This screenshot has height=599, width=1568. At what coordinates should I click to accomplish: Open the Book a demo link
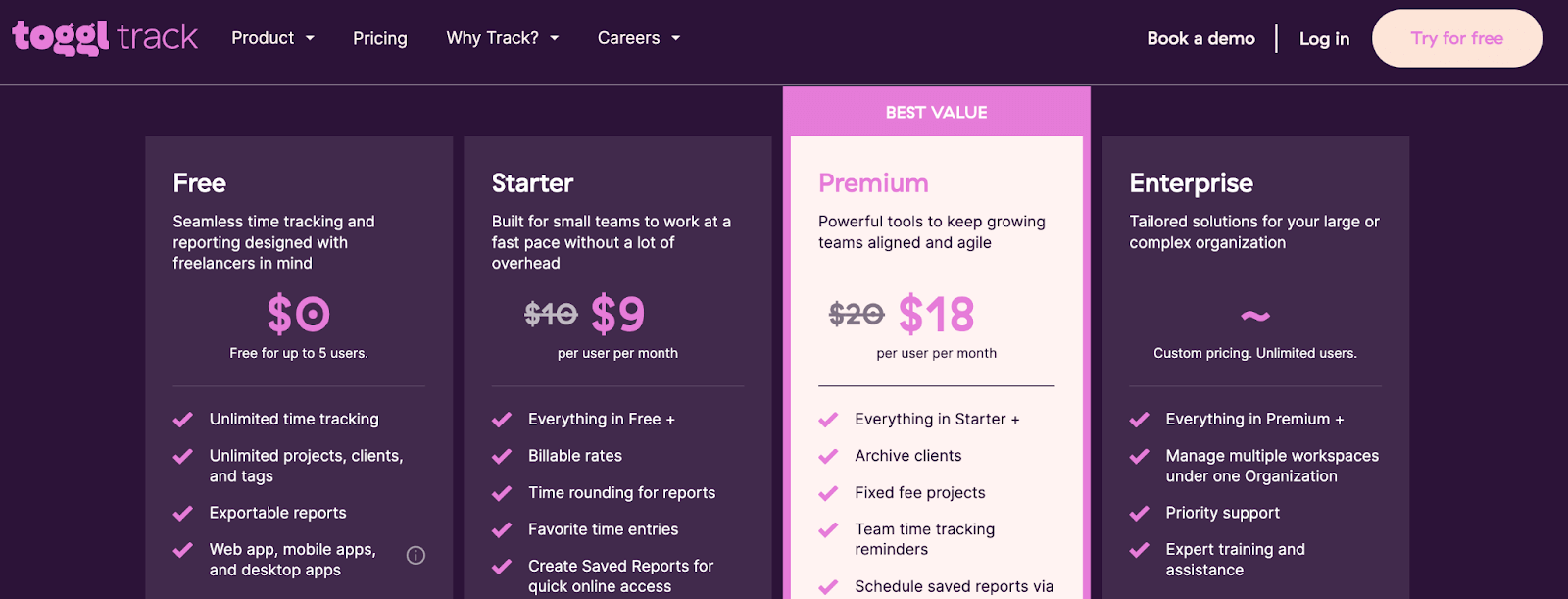[1200, 38]
